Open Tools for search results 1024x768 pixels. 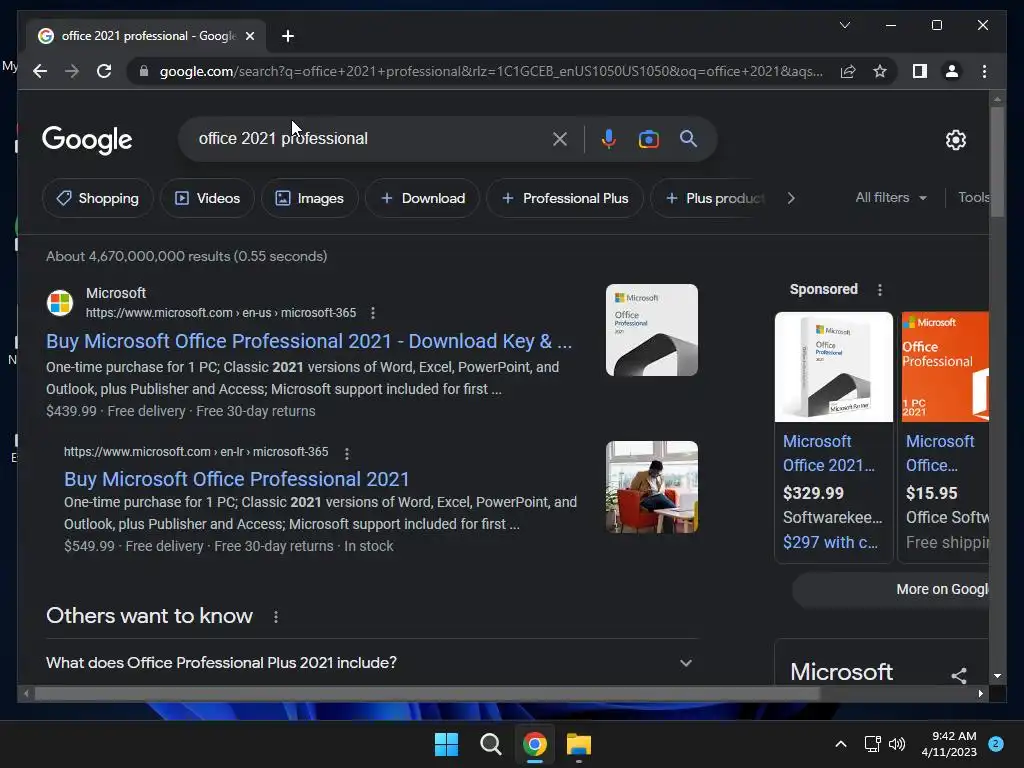[x=973, y=197]
